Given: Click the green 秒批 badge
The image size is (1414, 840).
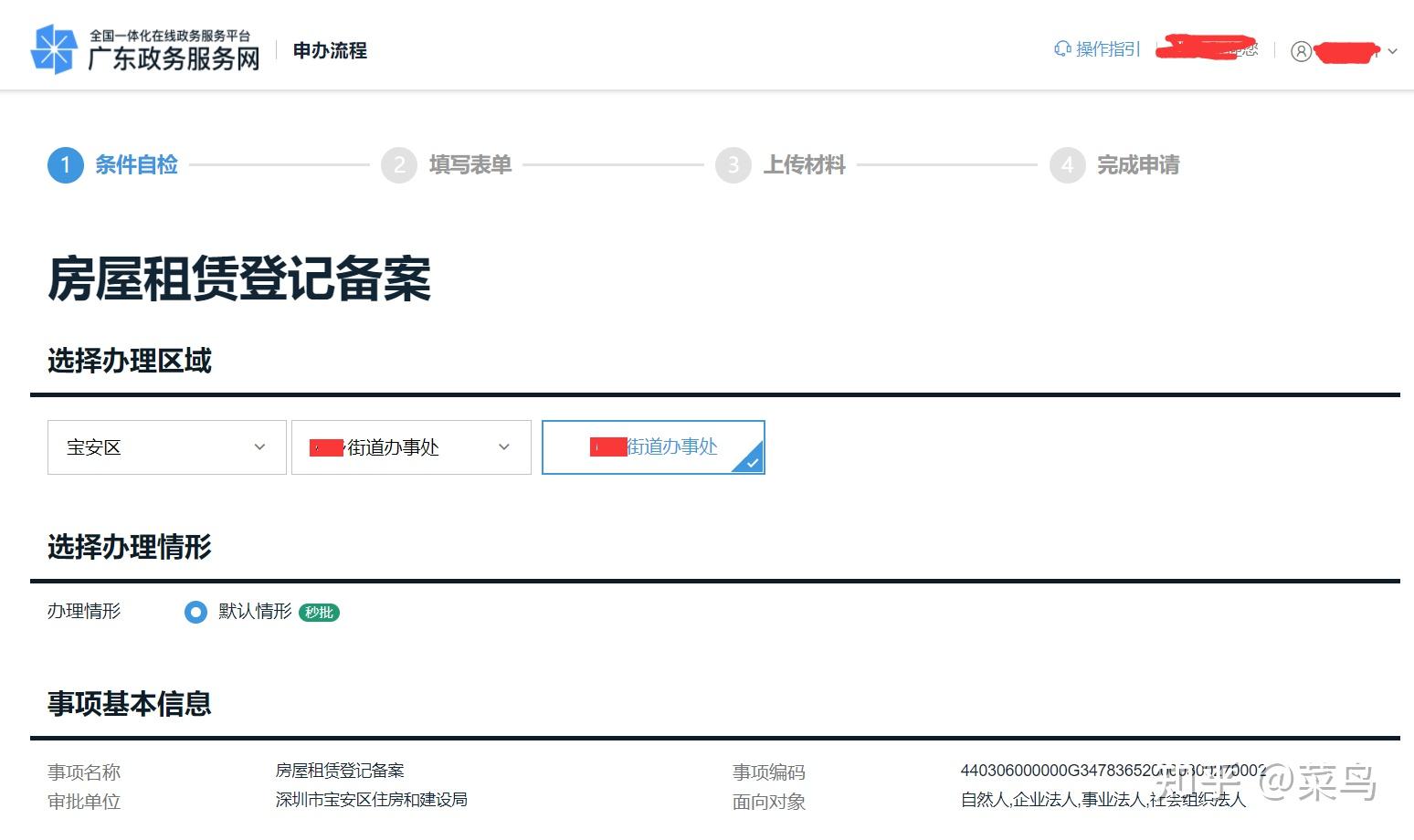Looking at the screenshot, I should (x=320, y=613).
